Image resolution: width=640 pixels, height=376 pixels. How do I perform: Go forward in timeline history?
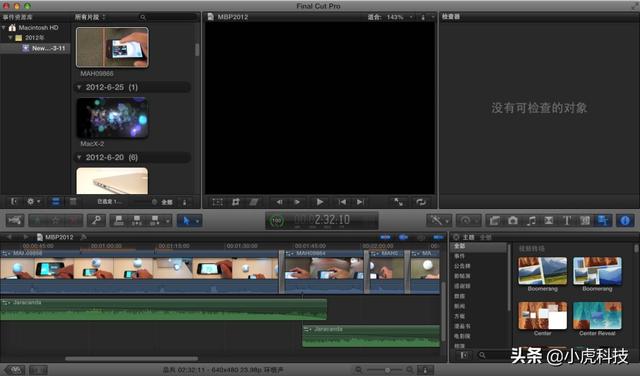click(25, 237)
